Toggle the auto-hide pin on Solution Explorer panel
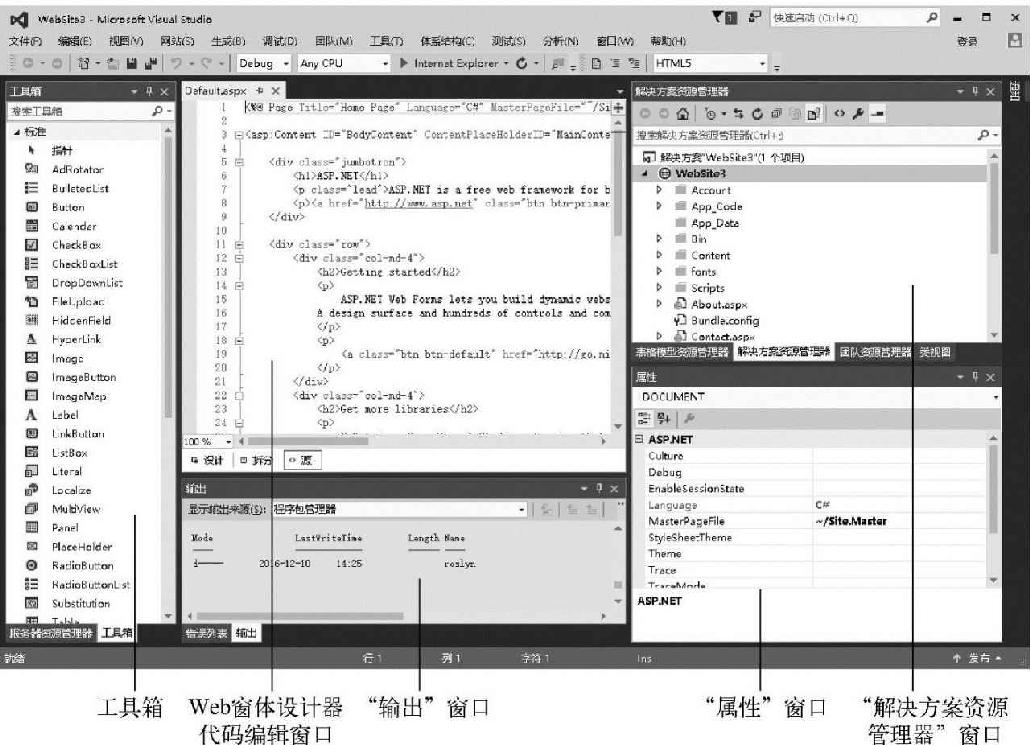1030x745 pixels. coord(975,91)
